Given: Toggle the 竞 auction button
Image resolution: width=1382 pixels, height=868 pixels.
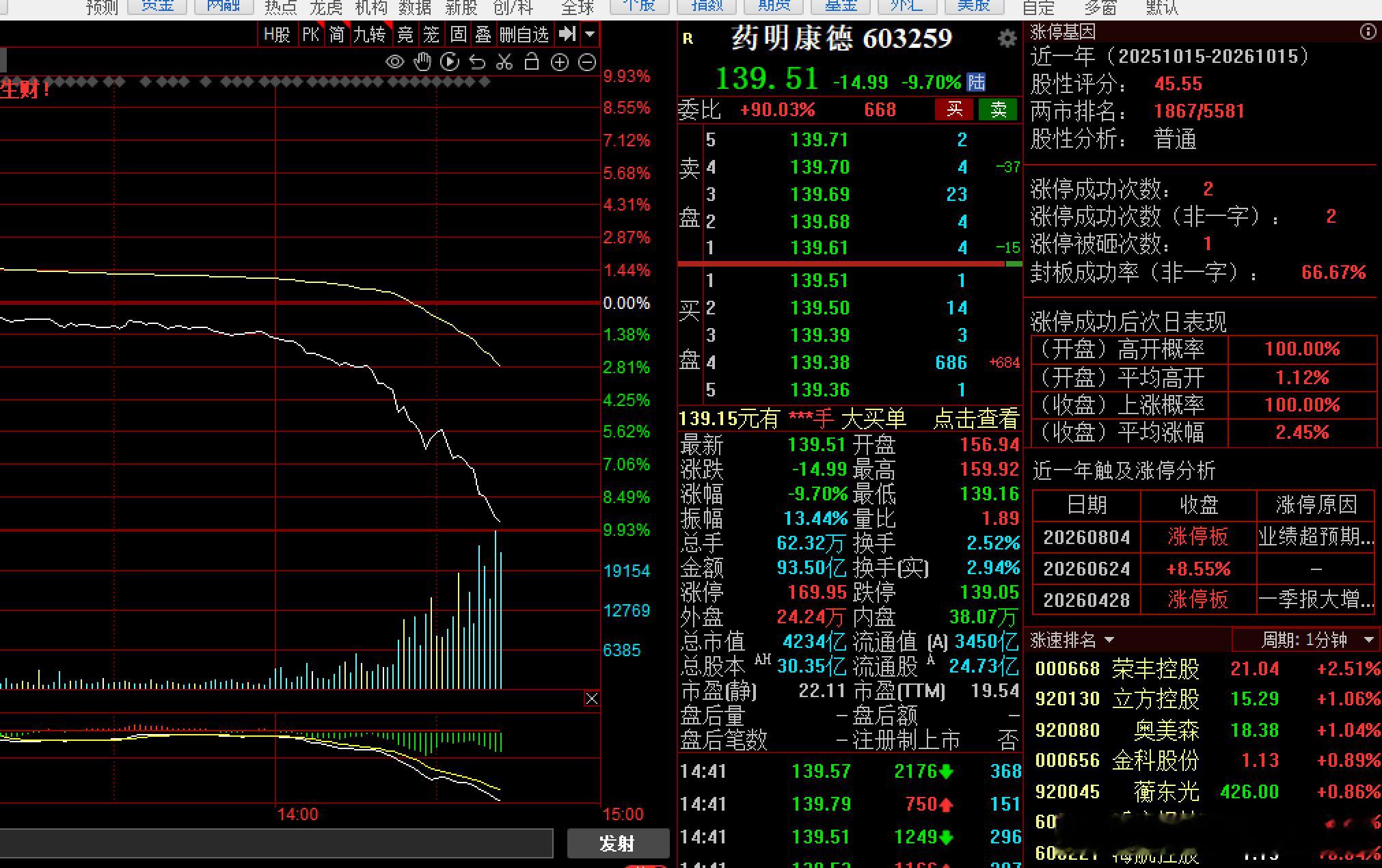Looking at the screenshot, I should [405, 34].
